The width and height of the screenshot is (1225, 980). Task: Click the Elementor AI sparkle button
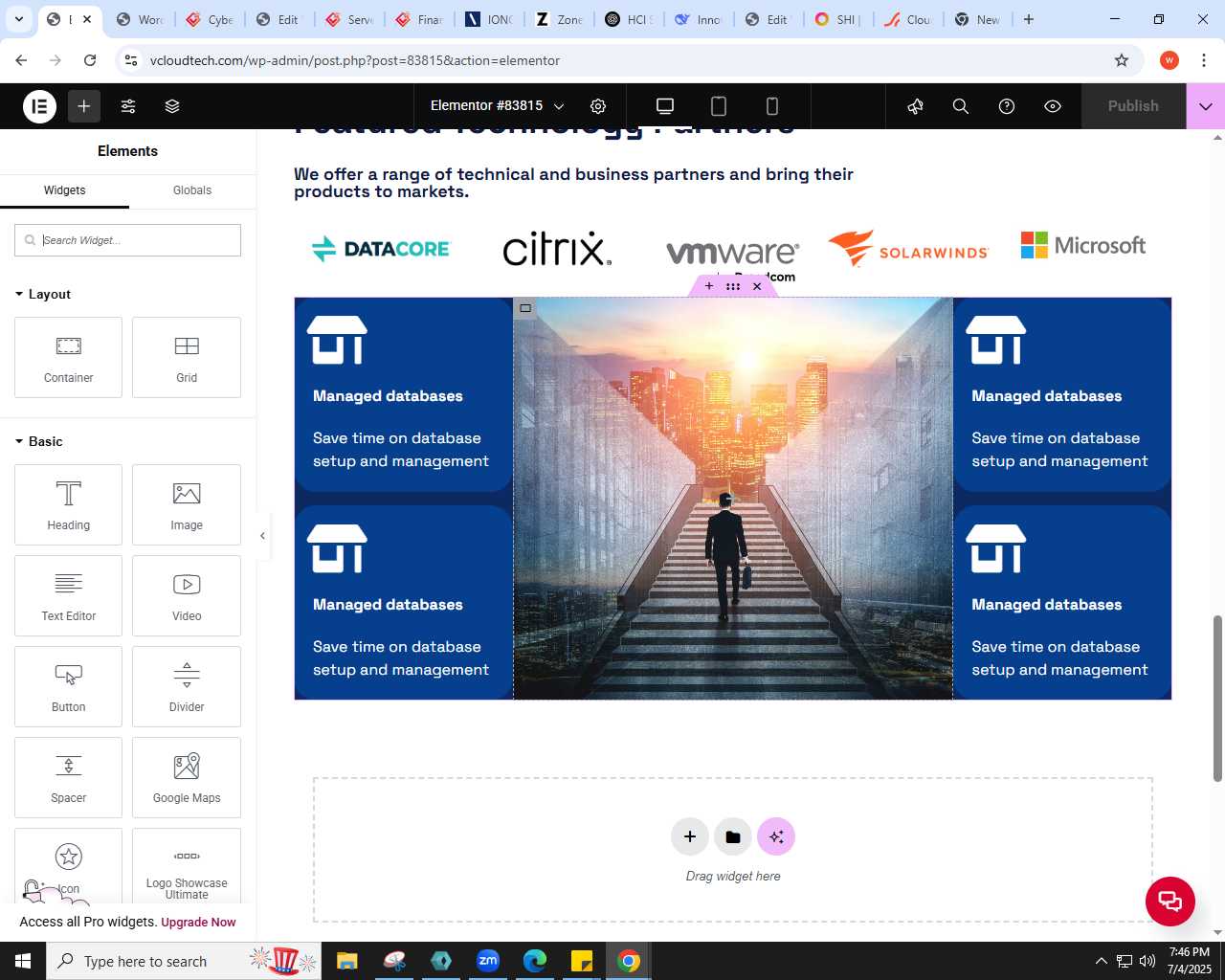coord(776,836)
